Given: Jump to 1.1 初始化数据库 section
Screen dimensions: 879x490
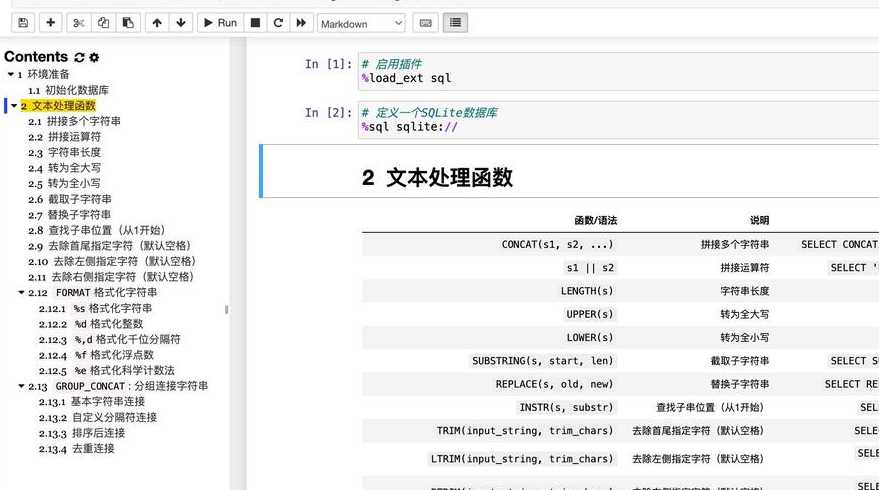Looking at the screenshot, I should point(68,90).
